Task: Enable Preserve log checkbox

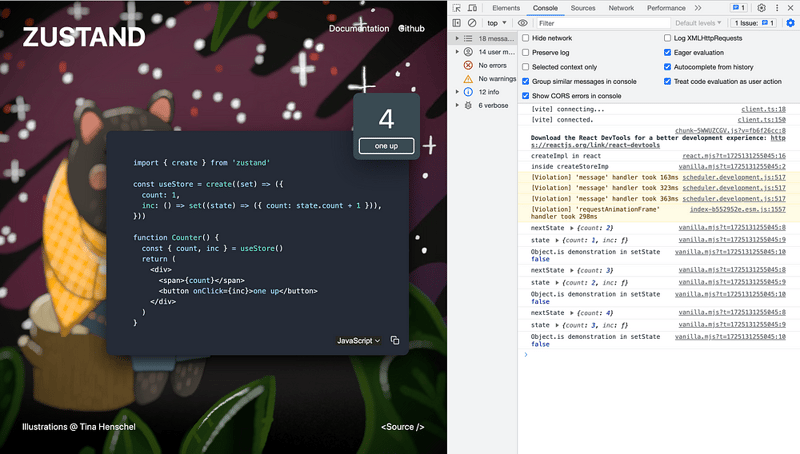Action: 526,52
